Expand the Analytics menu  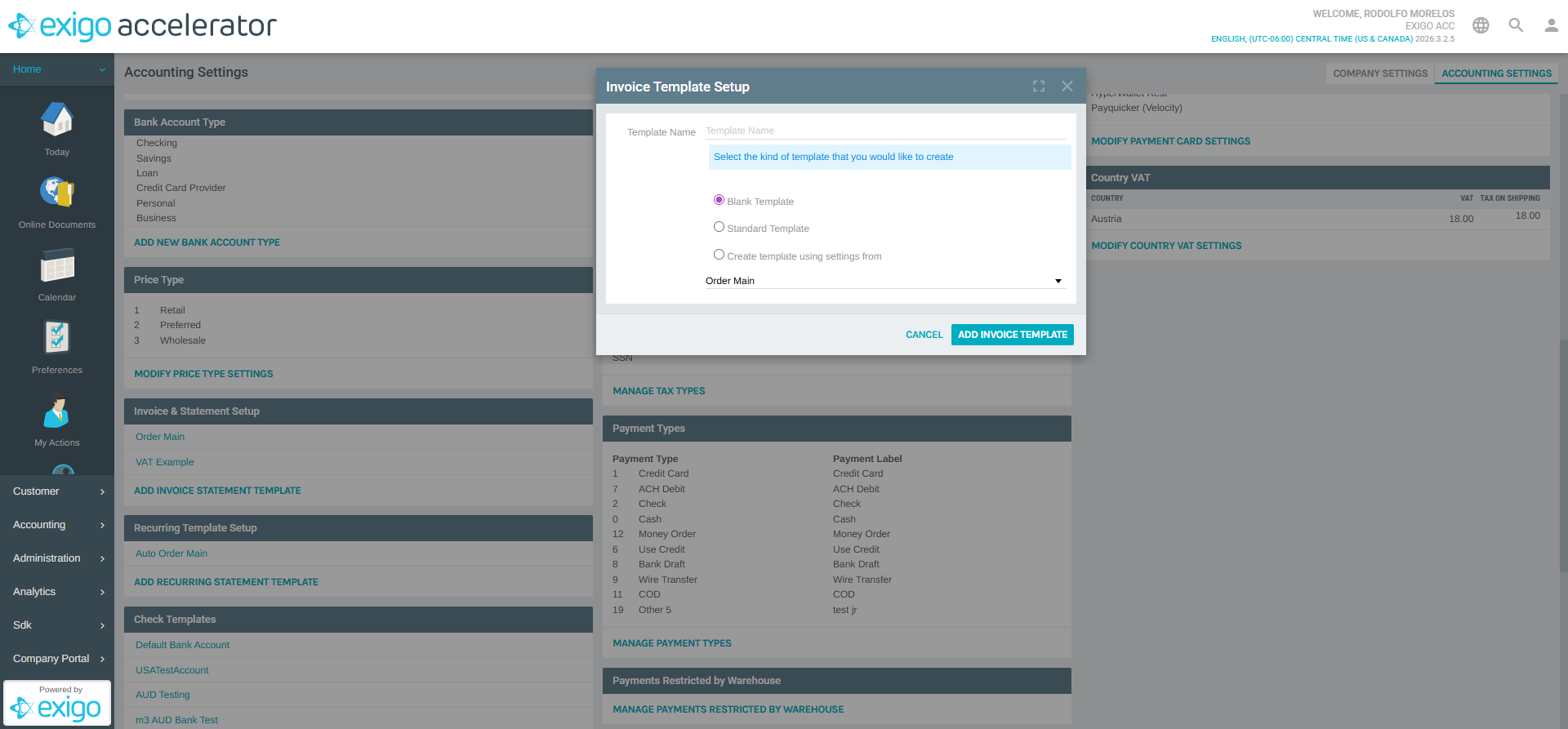click(x=57, y=592)
